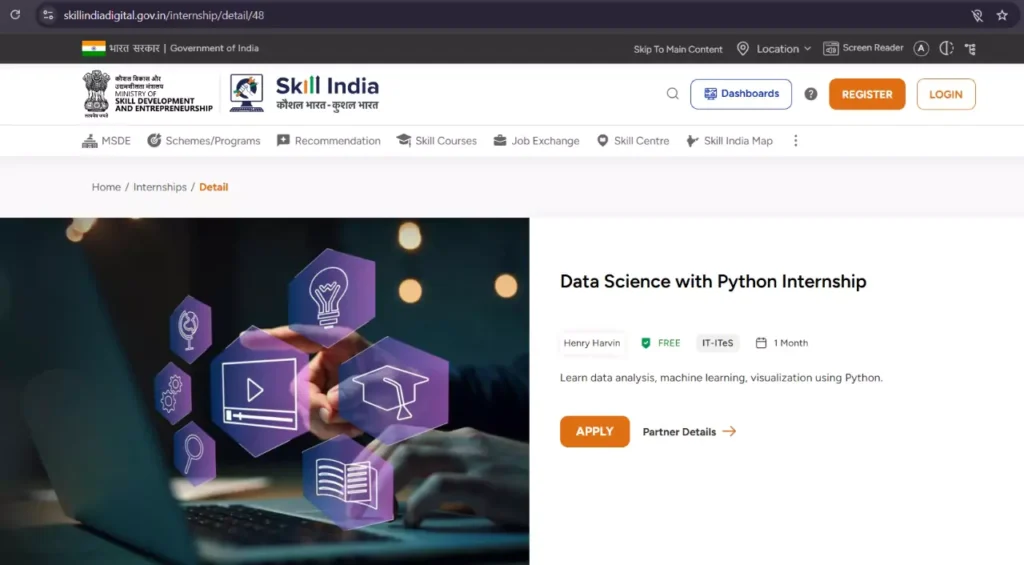Open Skill Centre menu item
Screen dimensions: 1024x565
(x=633, y=140)
